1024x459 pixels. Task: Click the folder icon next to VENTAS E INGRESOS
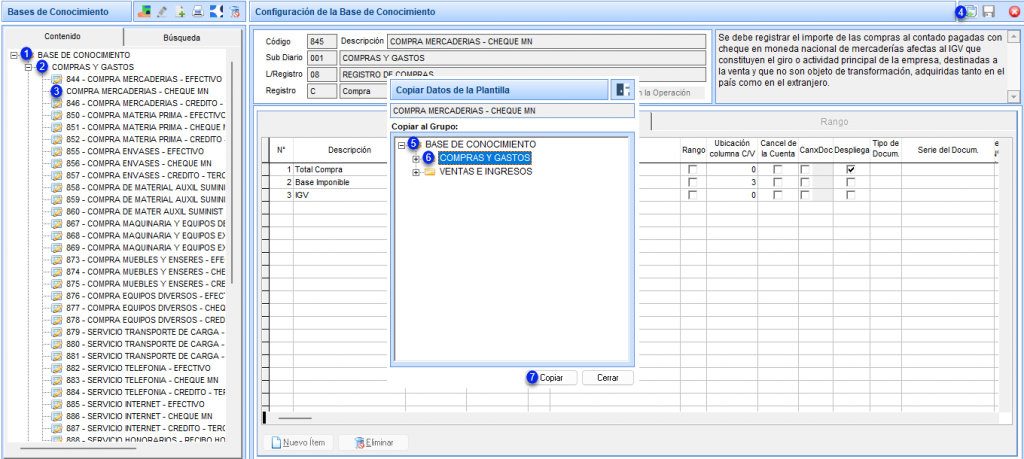430,172
